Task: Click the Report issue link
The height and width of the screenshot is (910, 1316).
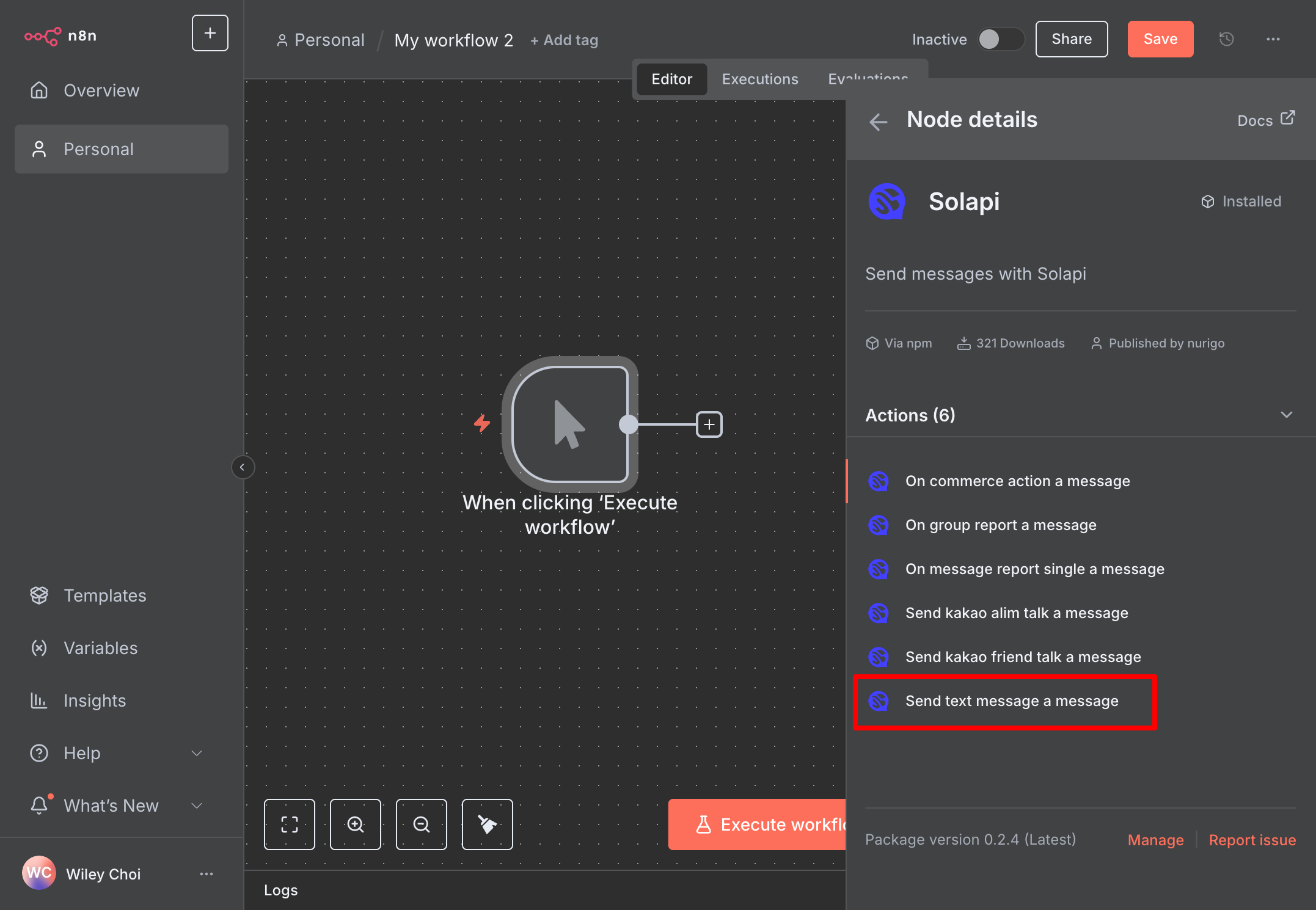Action: [1252, 840]
